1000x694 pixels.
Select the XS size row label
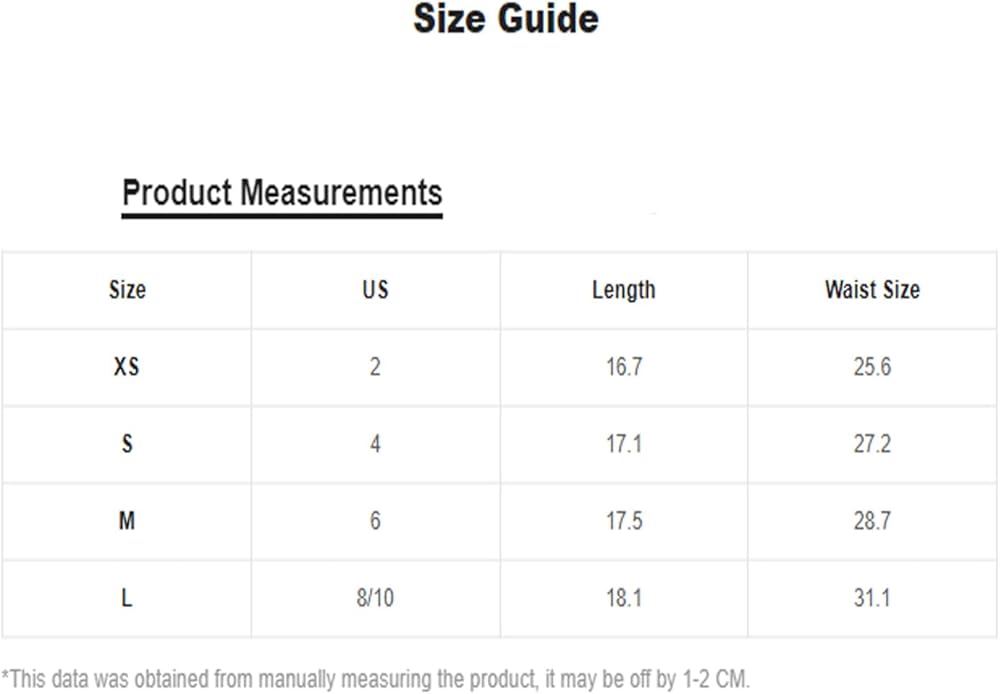click(x=127, y=367)
